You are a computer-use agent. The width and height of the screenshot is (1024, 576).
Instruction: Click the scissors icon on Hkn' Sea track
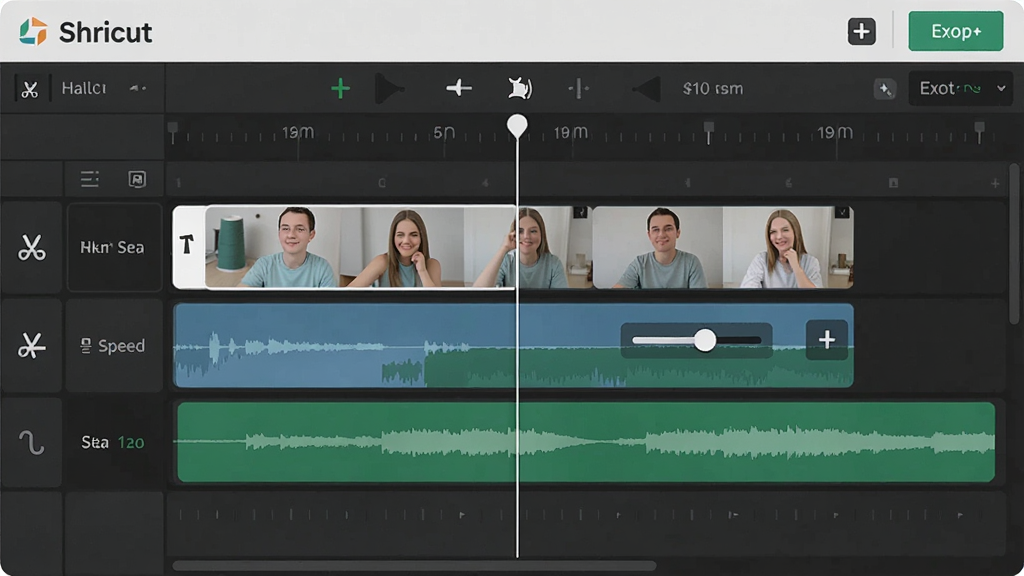(31, 248)
